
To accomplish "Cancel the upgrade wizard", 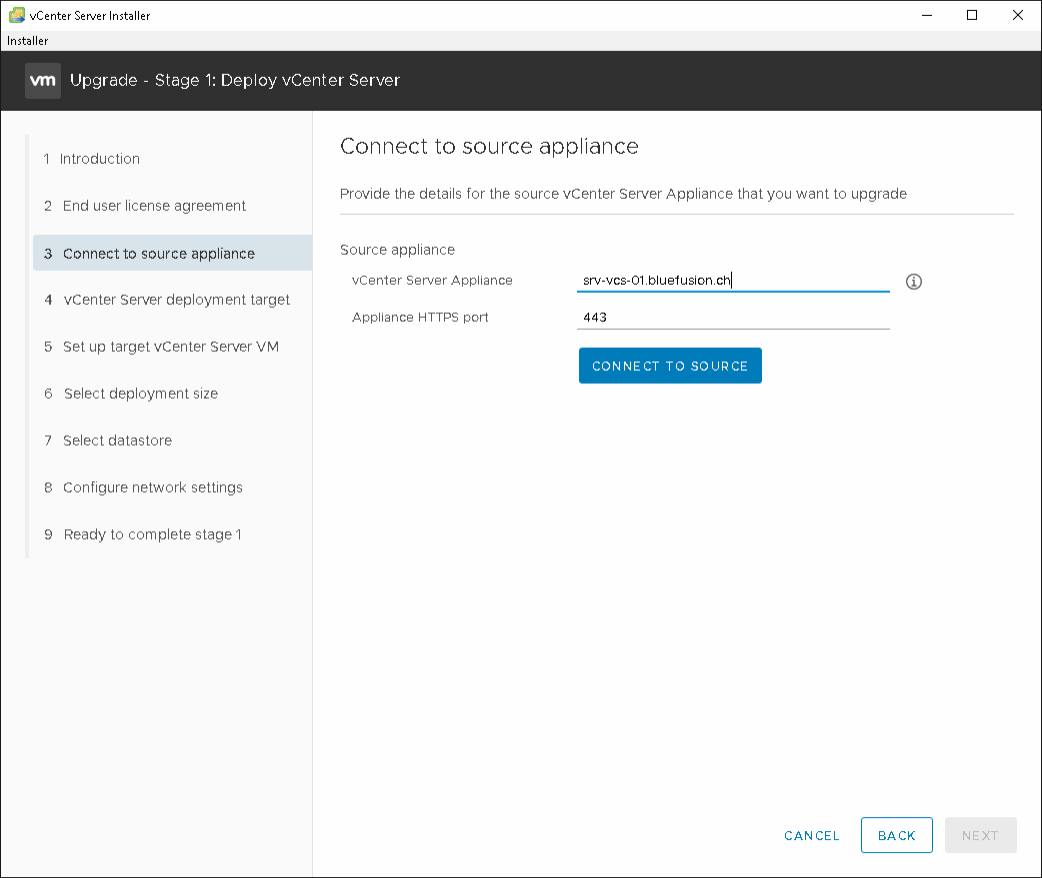I will click(x=811, y=835).
